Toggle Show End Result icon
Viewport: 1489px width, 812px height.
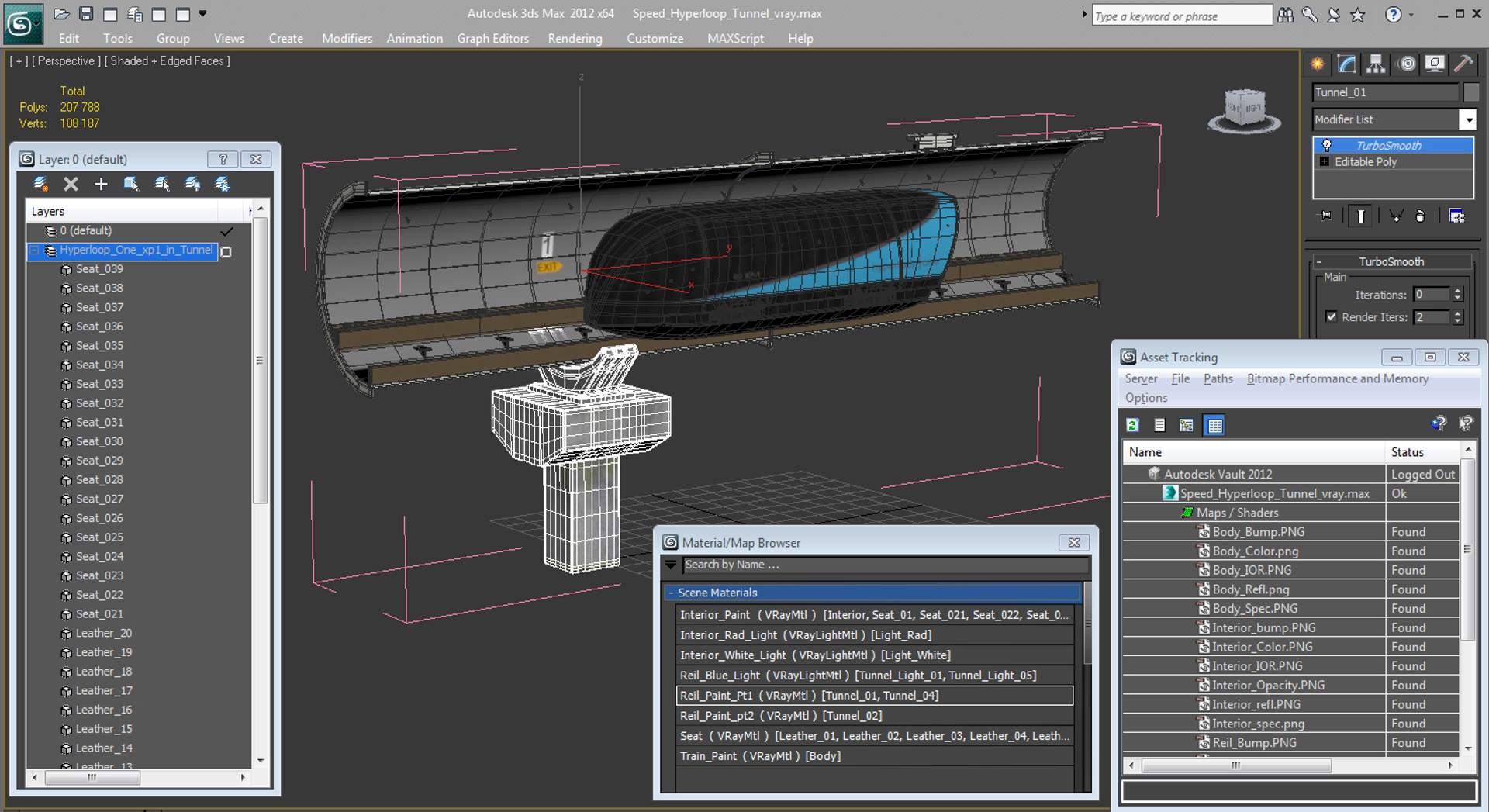tap(1361, 216)
